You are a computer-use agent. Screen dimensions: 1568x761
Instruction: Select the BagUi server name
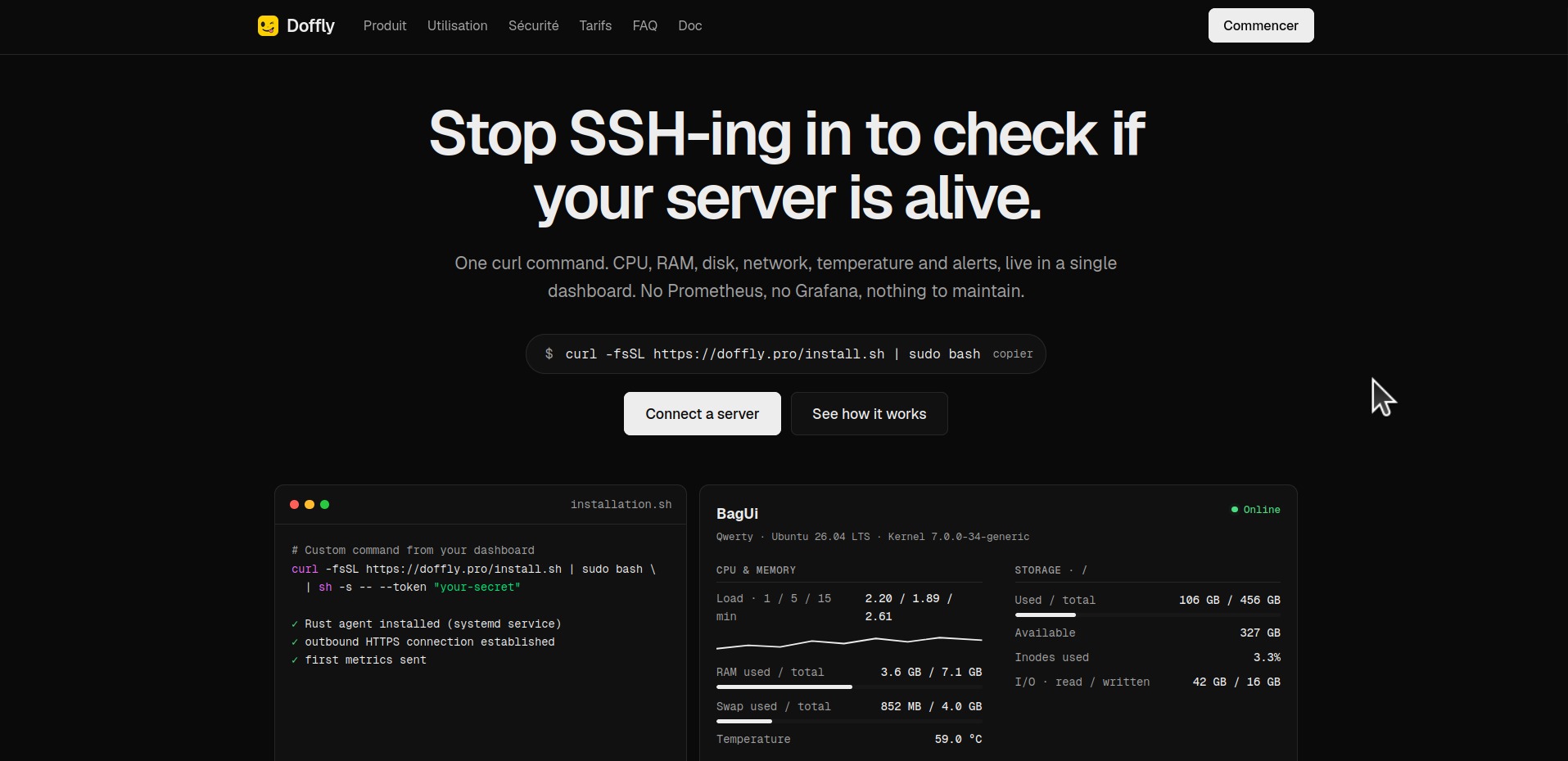(x=737, y=514)
